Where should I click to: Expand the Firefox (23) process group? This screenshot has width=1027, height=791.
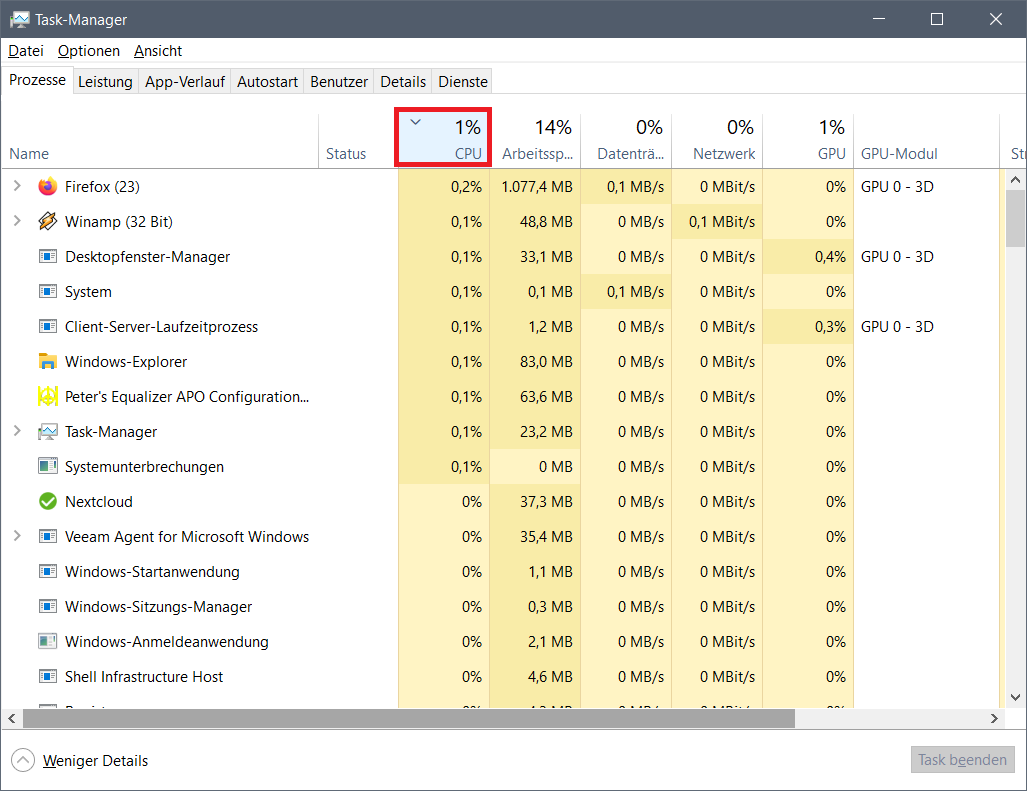(x=17, y=186)
